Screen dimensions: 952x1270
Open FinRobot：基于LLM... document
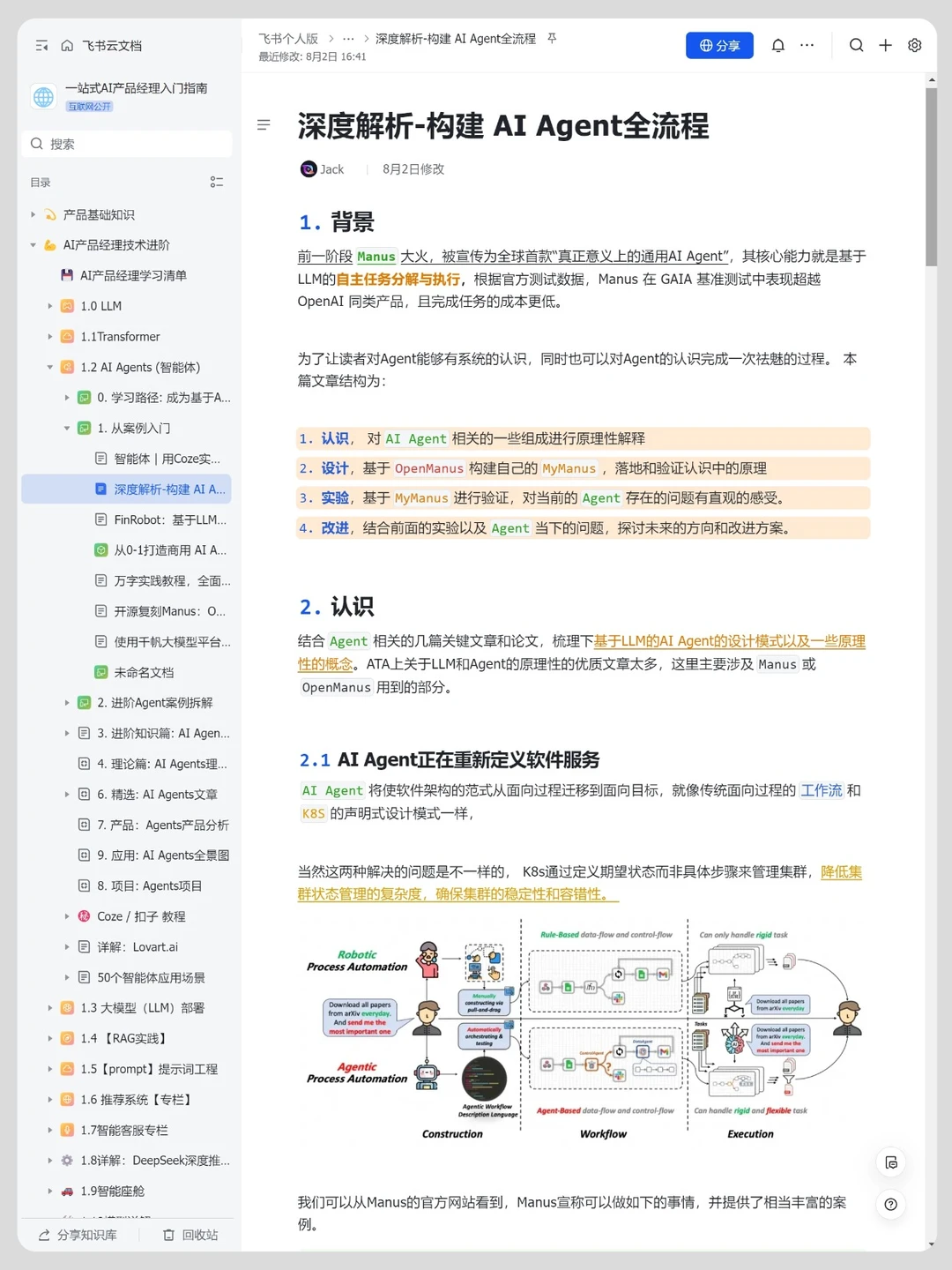click(128, 519)
